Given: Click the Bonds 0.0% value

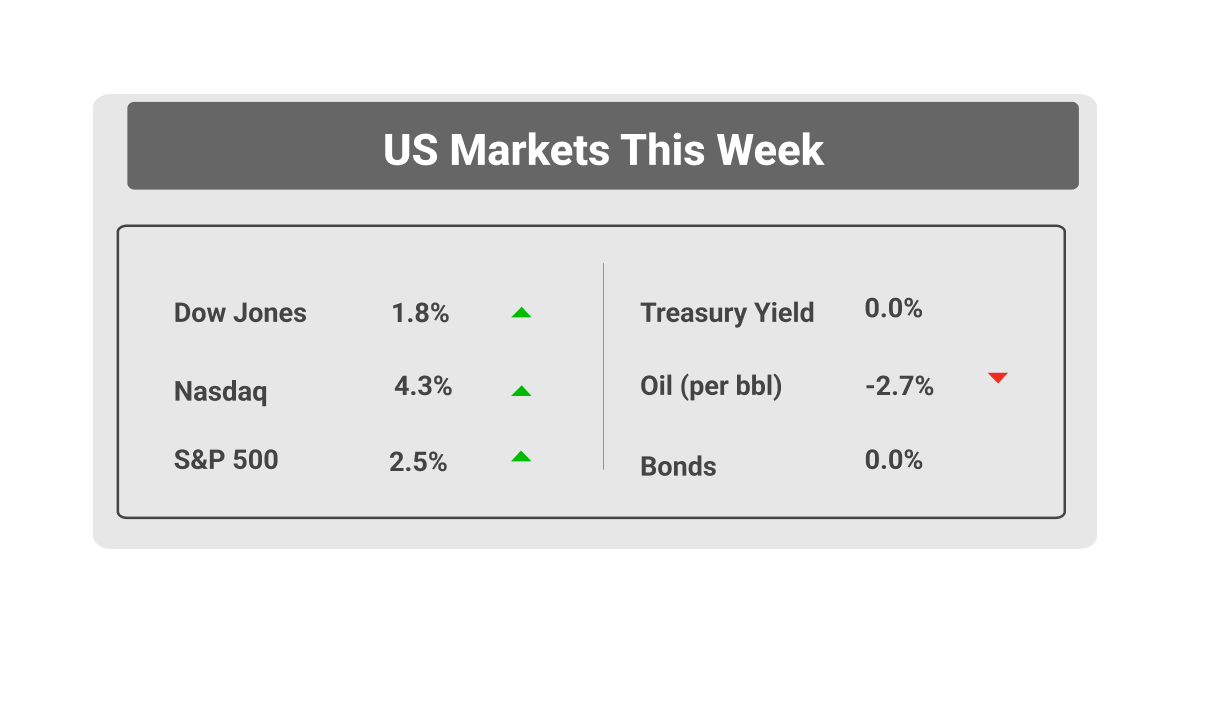Looking at the screenshot, I should [893, 460].
